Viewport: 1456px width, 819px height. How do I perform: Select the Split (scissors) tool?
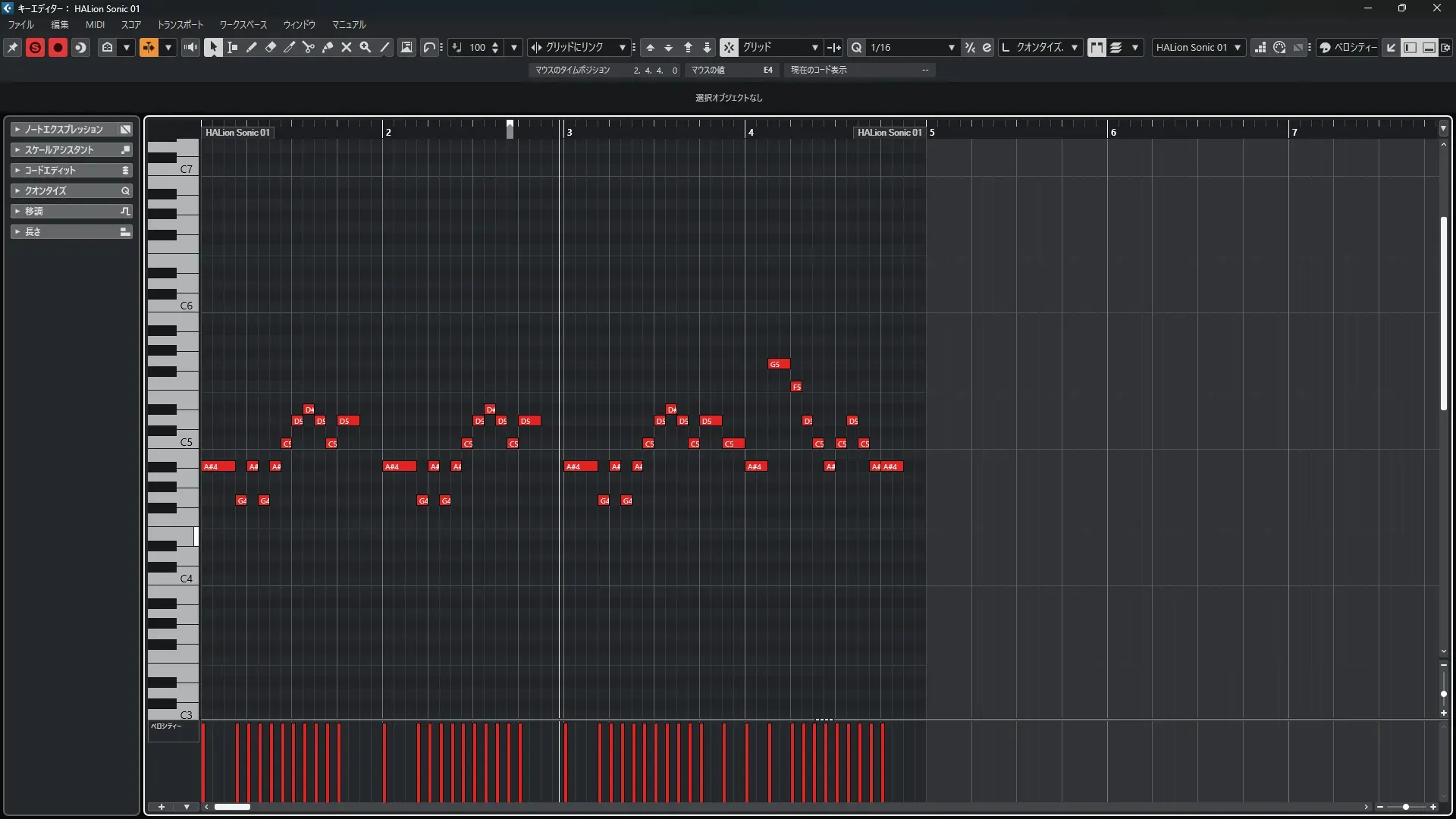pyautogui.click(x=309, y=47)
